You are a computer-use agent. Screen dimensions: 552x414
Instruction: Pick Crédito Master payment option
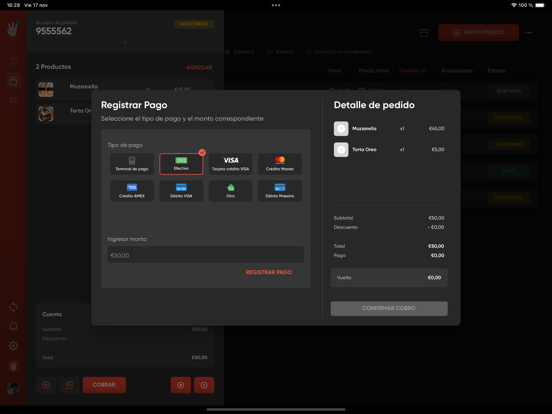(280, 164)
